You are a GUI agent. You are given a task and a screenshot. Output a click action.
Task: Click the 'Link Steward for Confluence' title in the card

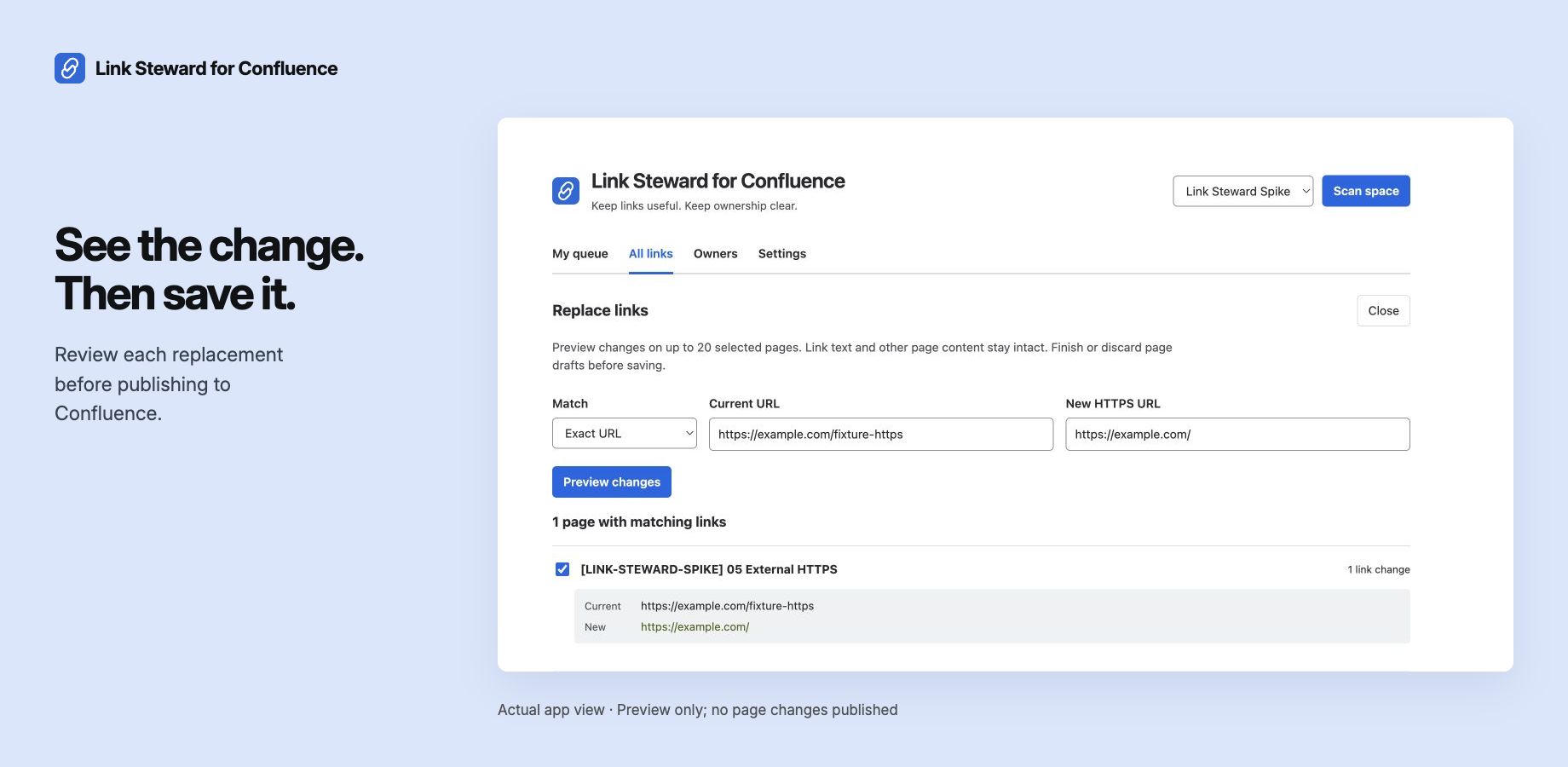tap(718, 181)
